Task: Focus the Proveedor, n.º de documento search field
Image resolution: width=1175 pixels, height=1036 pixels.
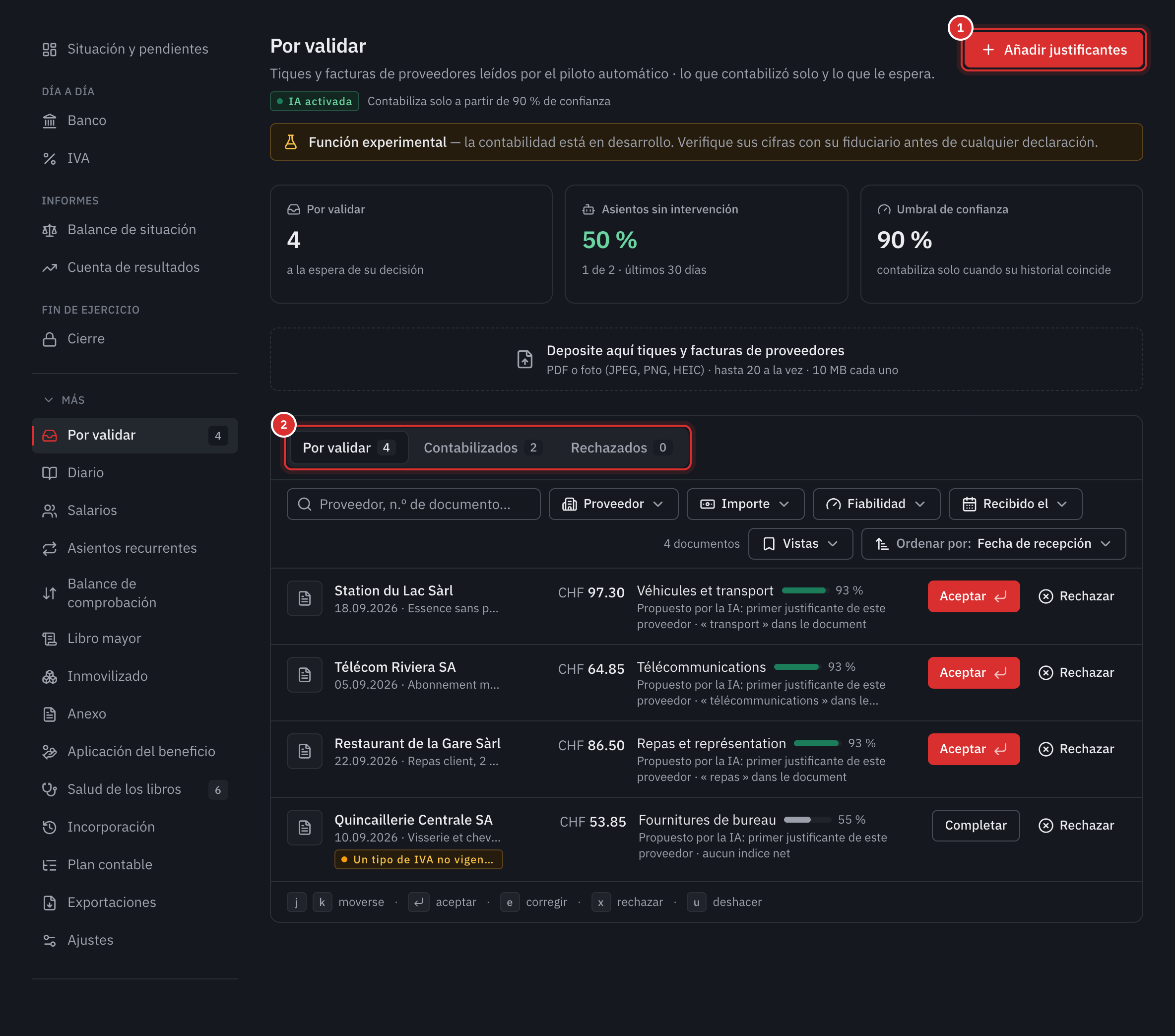Action: pos(413,504)
